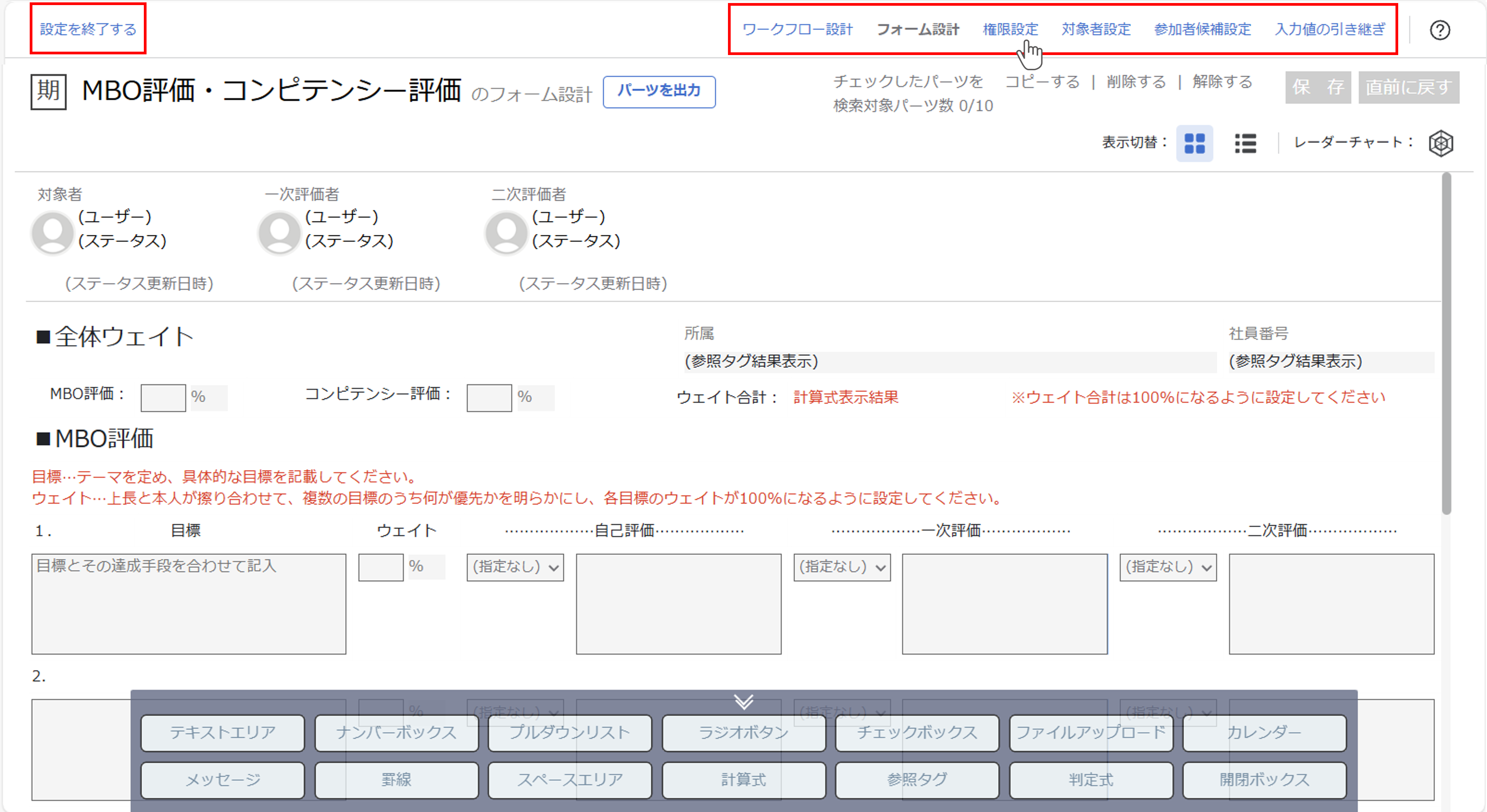Open the 自己評価 (指定なし) dropdown
The height and width of the screenshot is (812, 1487).
point(515,567)
